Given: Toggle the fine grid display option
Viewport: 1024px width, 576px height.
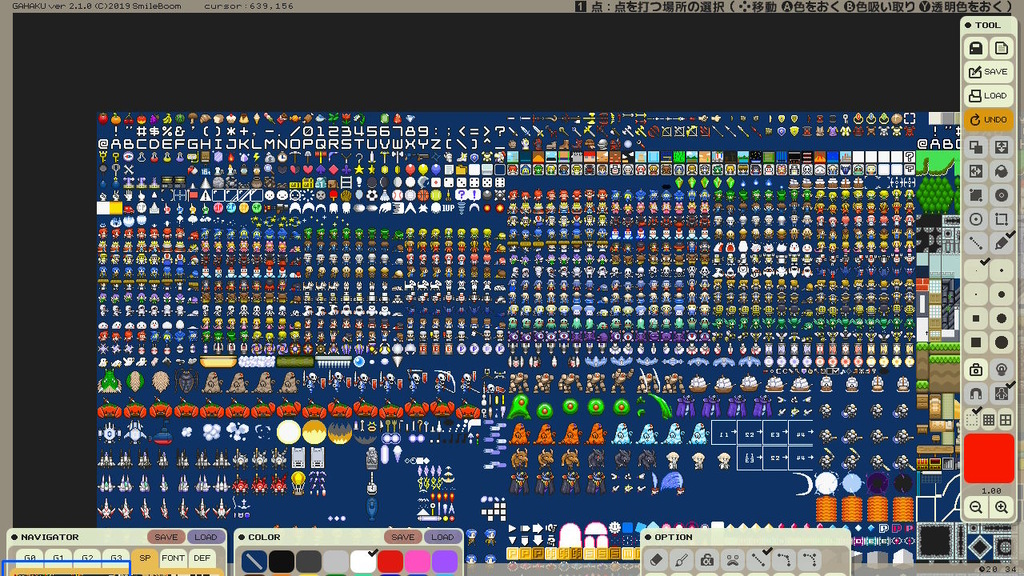Looking at the screenshot, I should click(x=988, y=420).
